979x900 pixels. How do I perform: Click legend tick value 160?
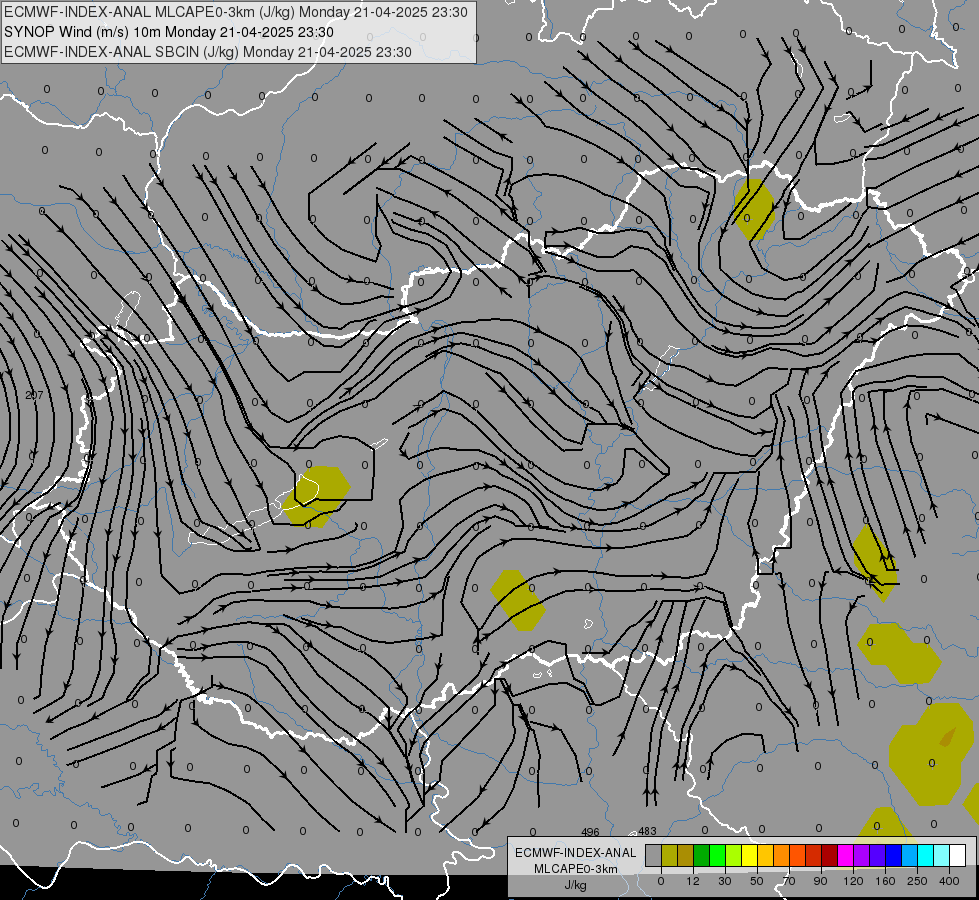885,881
